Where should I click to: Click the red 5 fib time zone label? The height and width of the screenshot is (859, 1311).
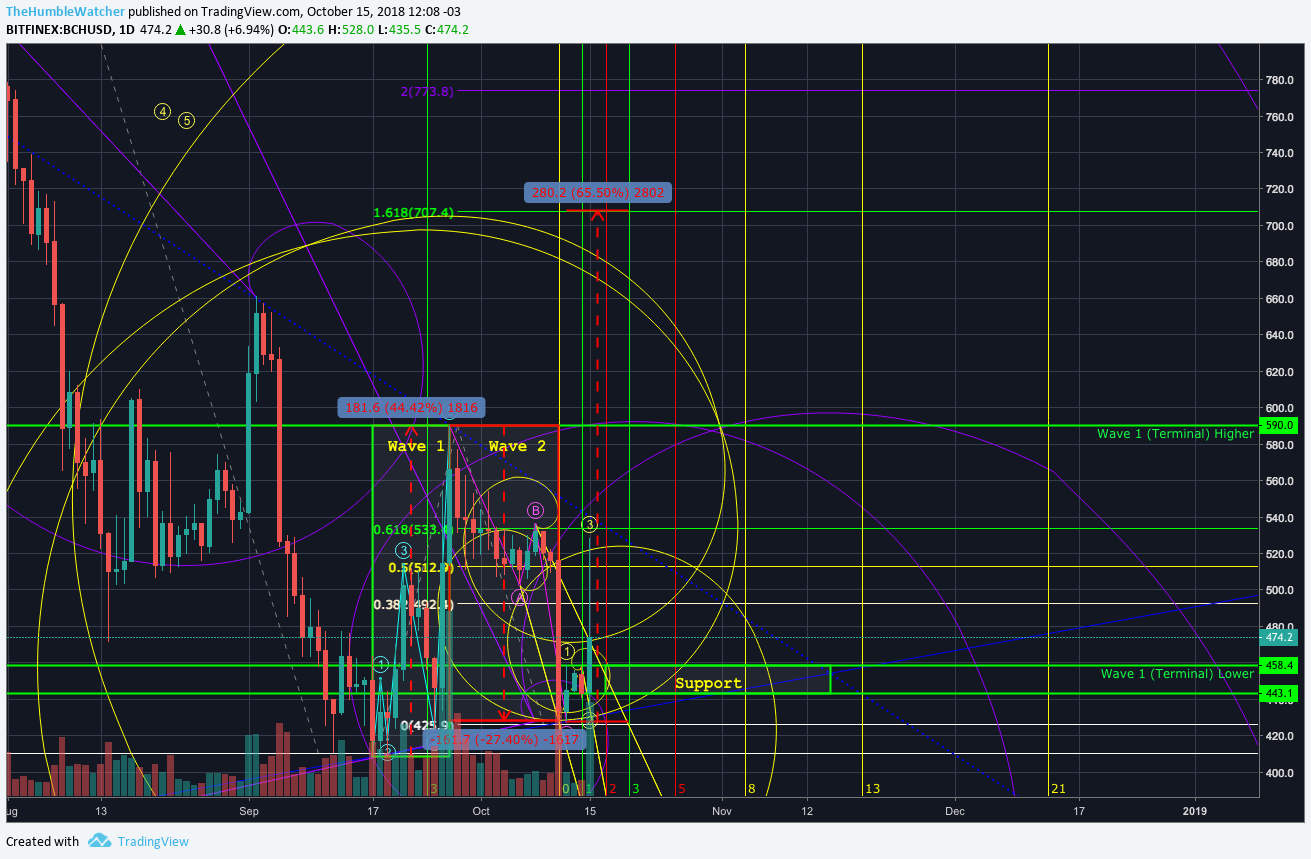pyautogui.click(x=681, y=789)
